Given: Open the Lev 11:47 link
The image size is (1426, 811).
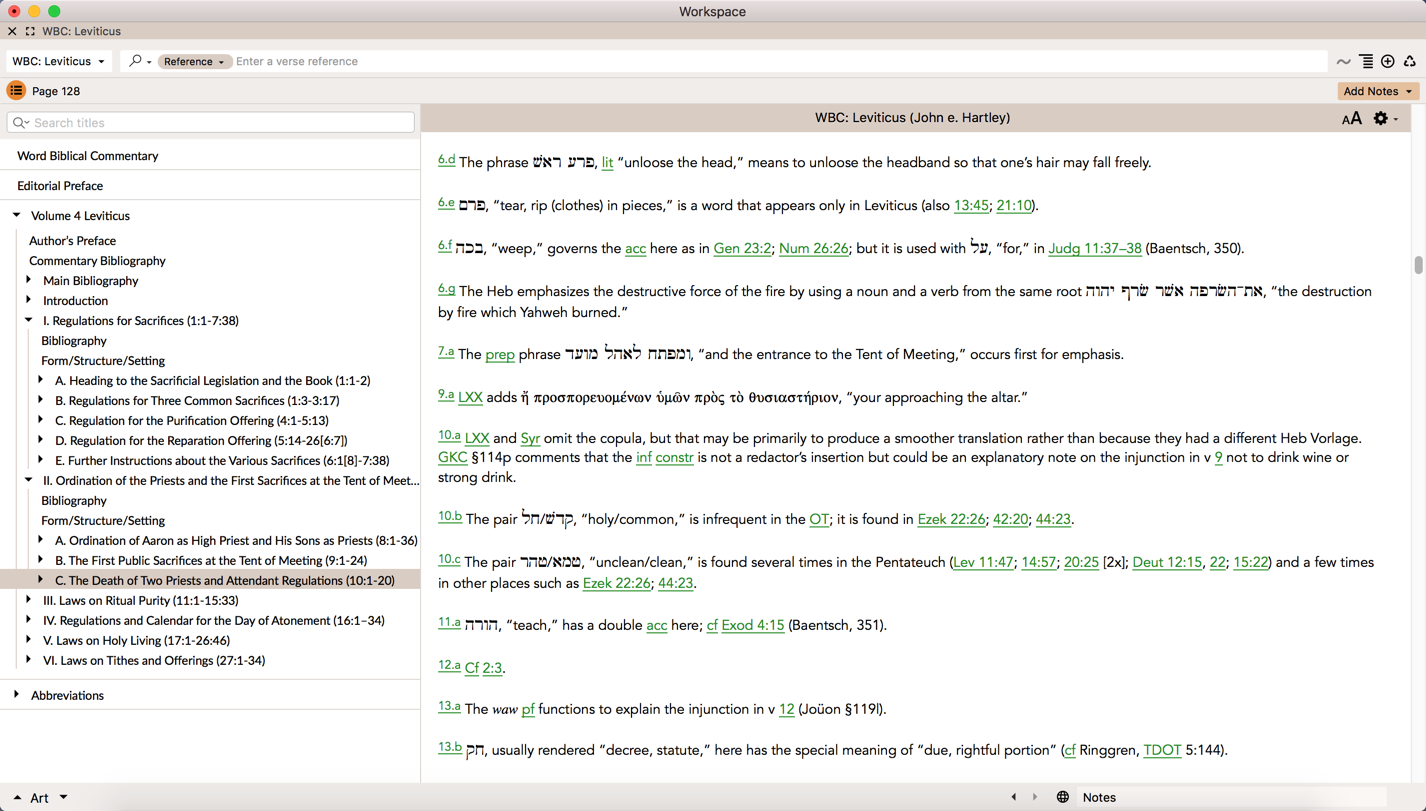Looking at the screenshot, I should point(983,562).
